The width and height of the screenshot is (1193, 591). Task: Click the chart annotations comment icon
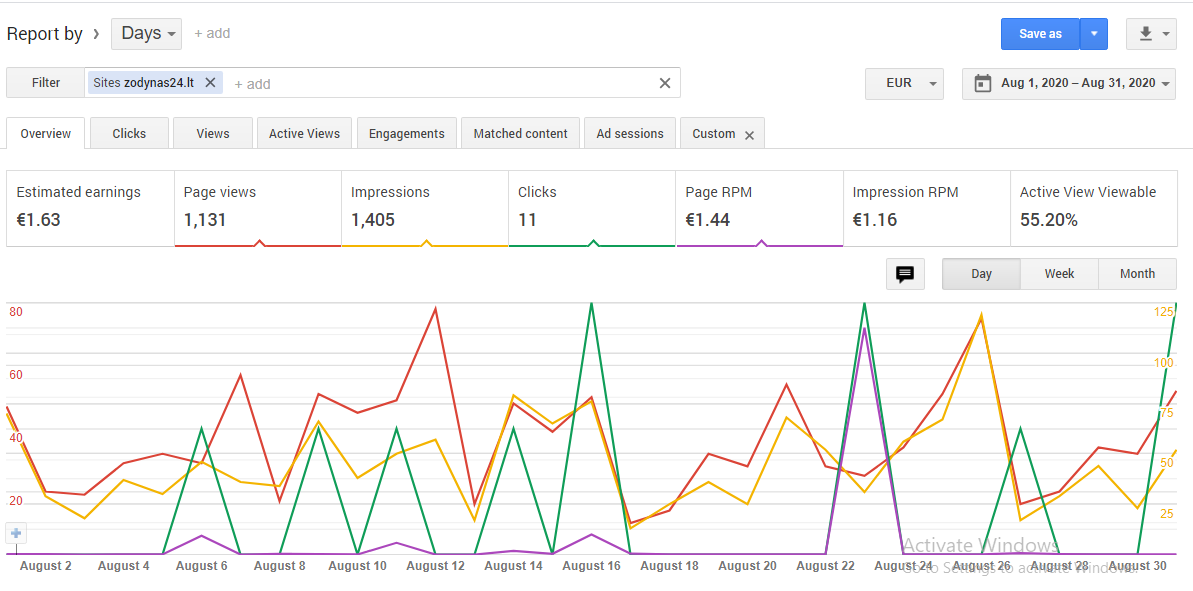905,274
